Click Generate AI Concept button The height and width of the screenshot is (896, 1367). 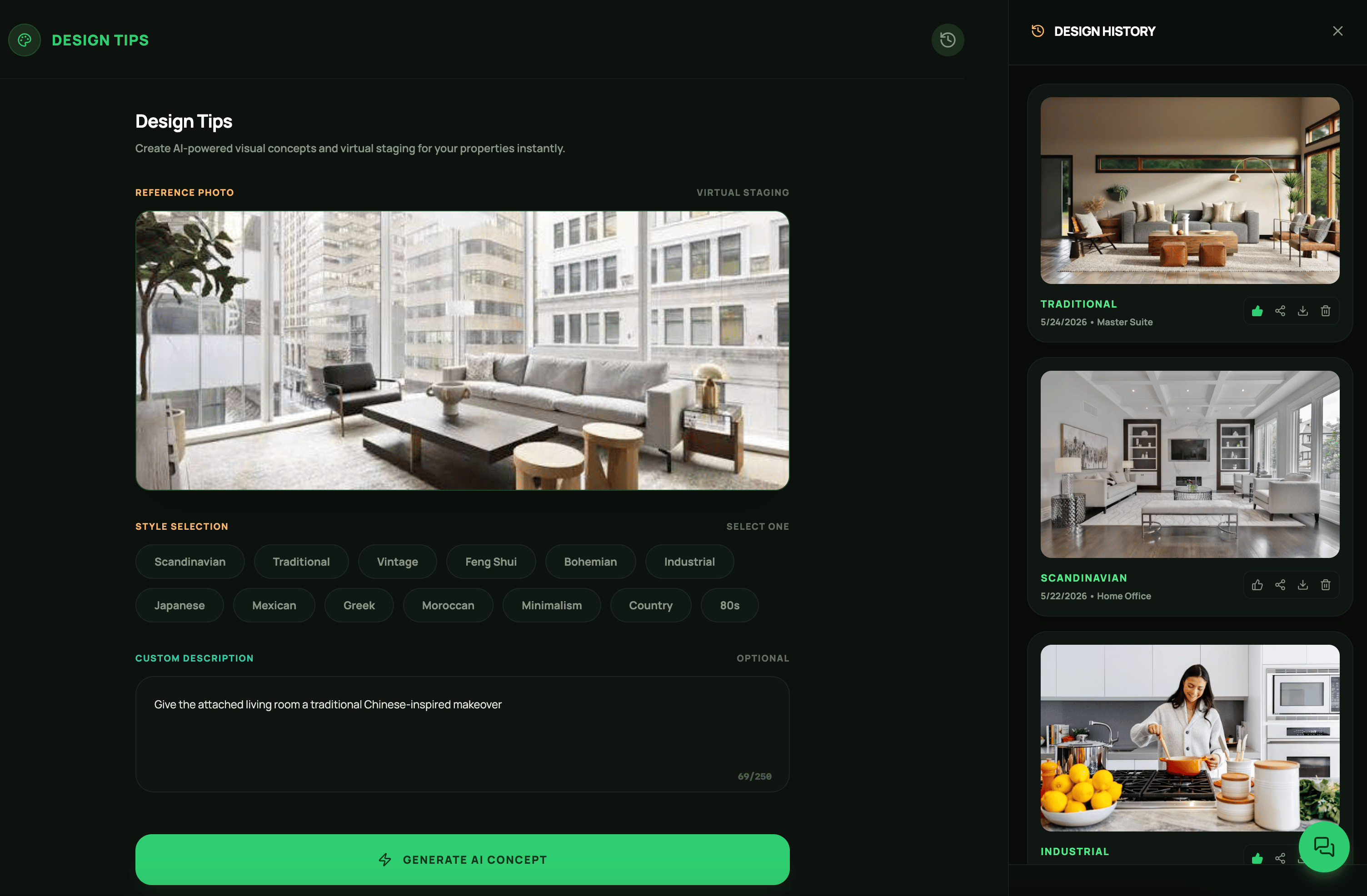tap(462, 859)
